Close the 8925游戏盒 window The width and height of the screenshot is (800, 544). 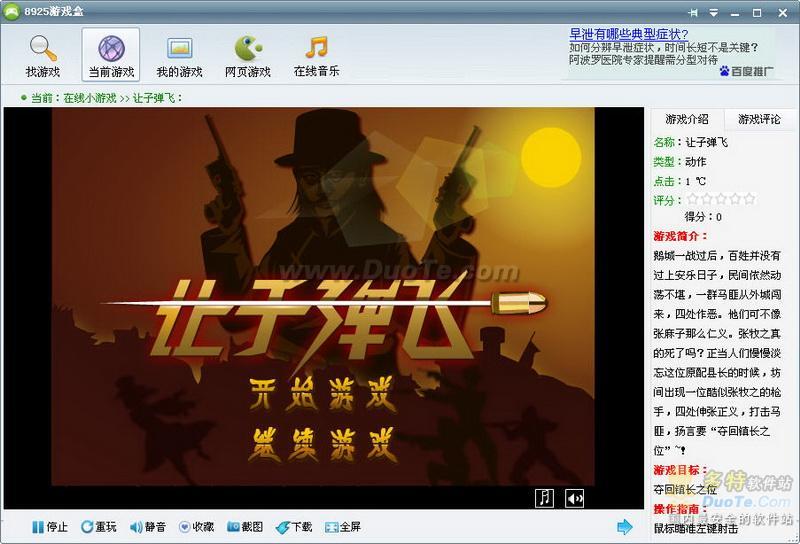click(x=783, y=13)
